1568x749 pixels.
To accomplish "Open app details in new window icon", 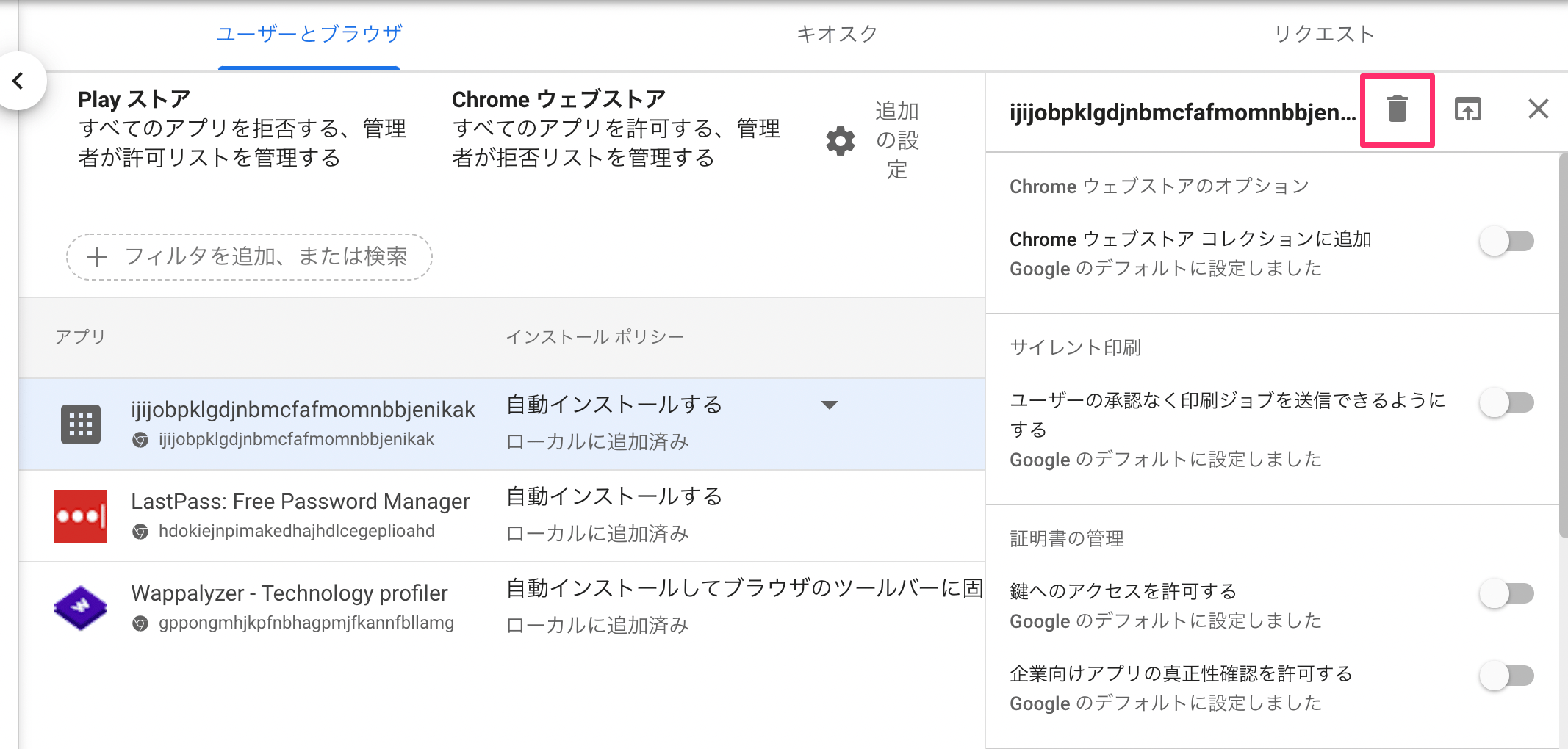I will (x=1467, y=109).
